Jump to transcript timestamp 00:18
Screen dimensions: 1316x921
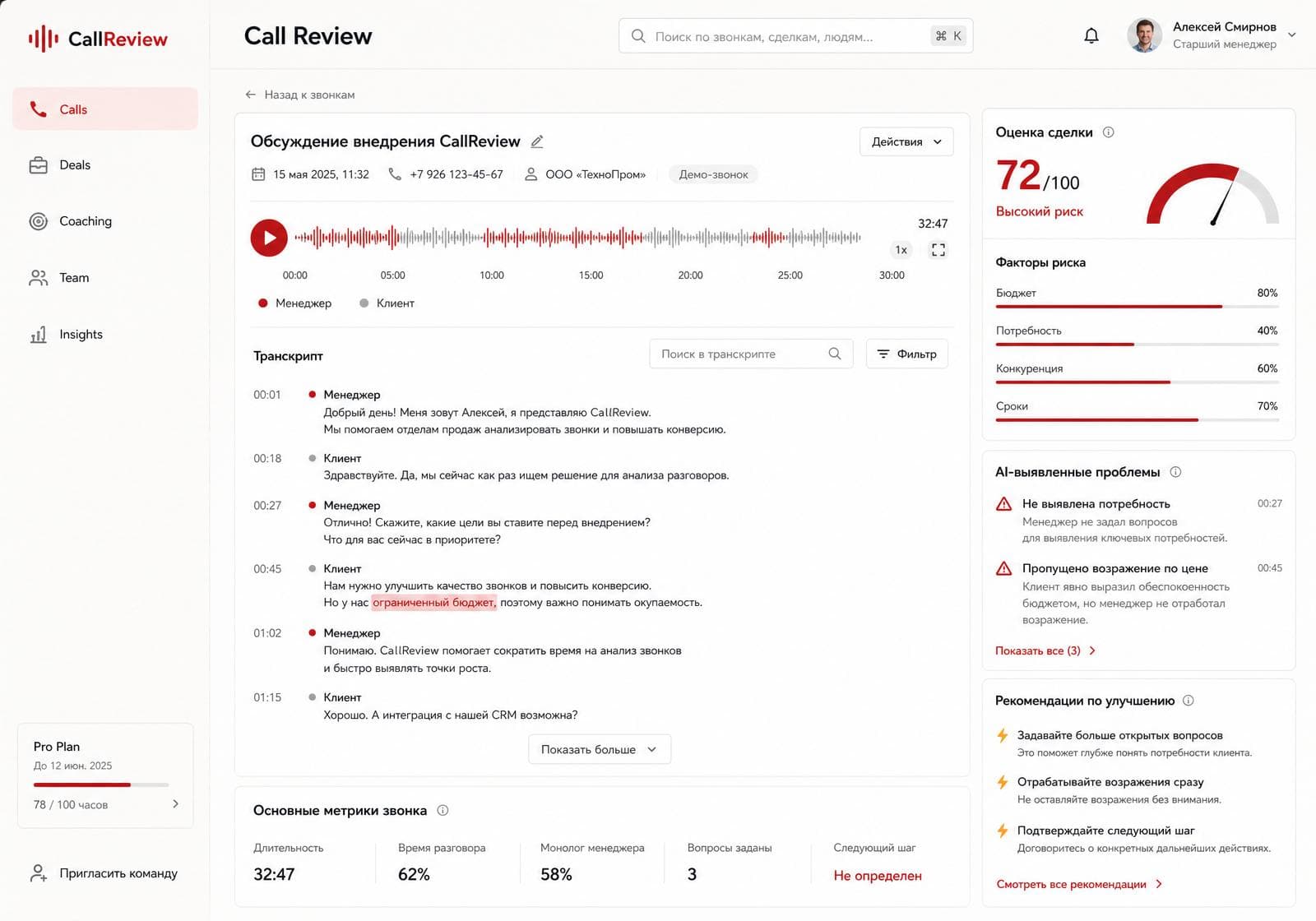(267, 458)
